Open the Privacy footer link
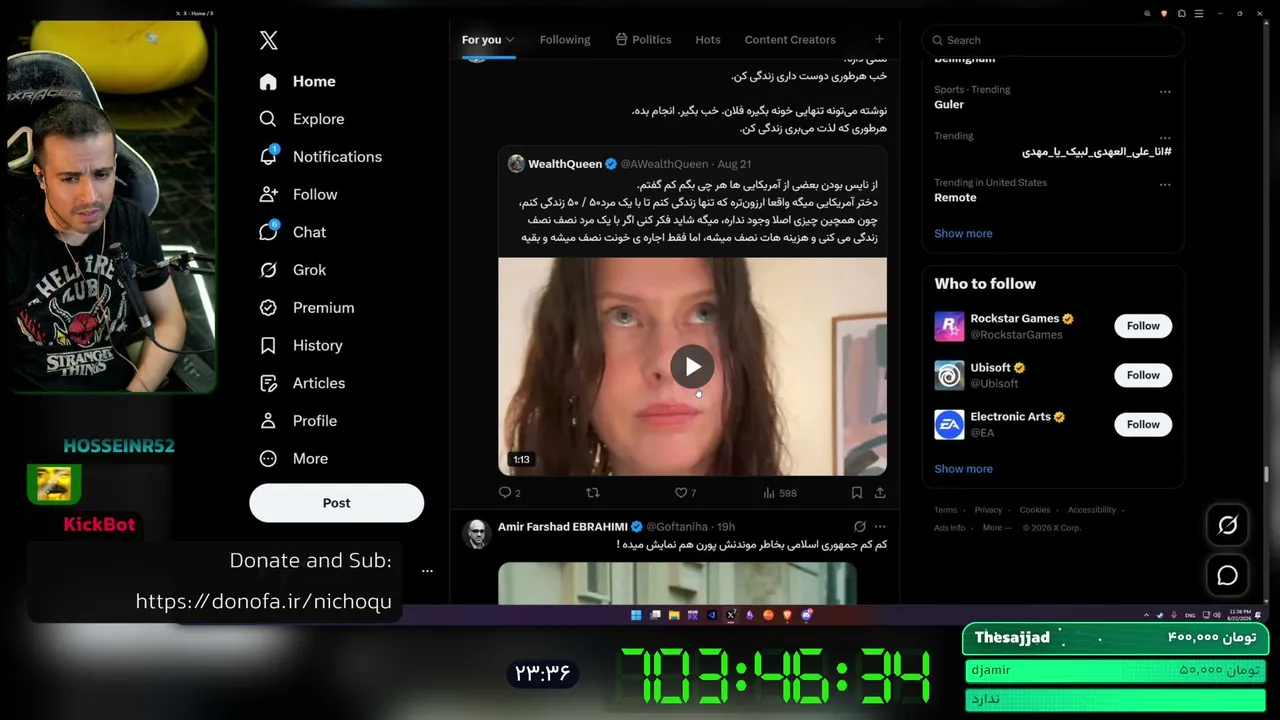 point(988,510)
